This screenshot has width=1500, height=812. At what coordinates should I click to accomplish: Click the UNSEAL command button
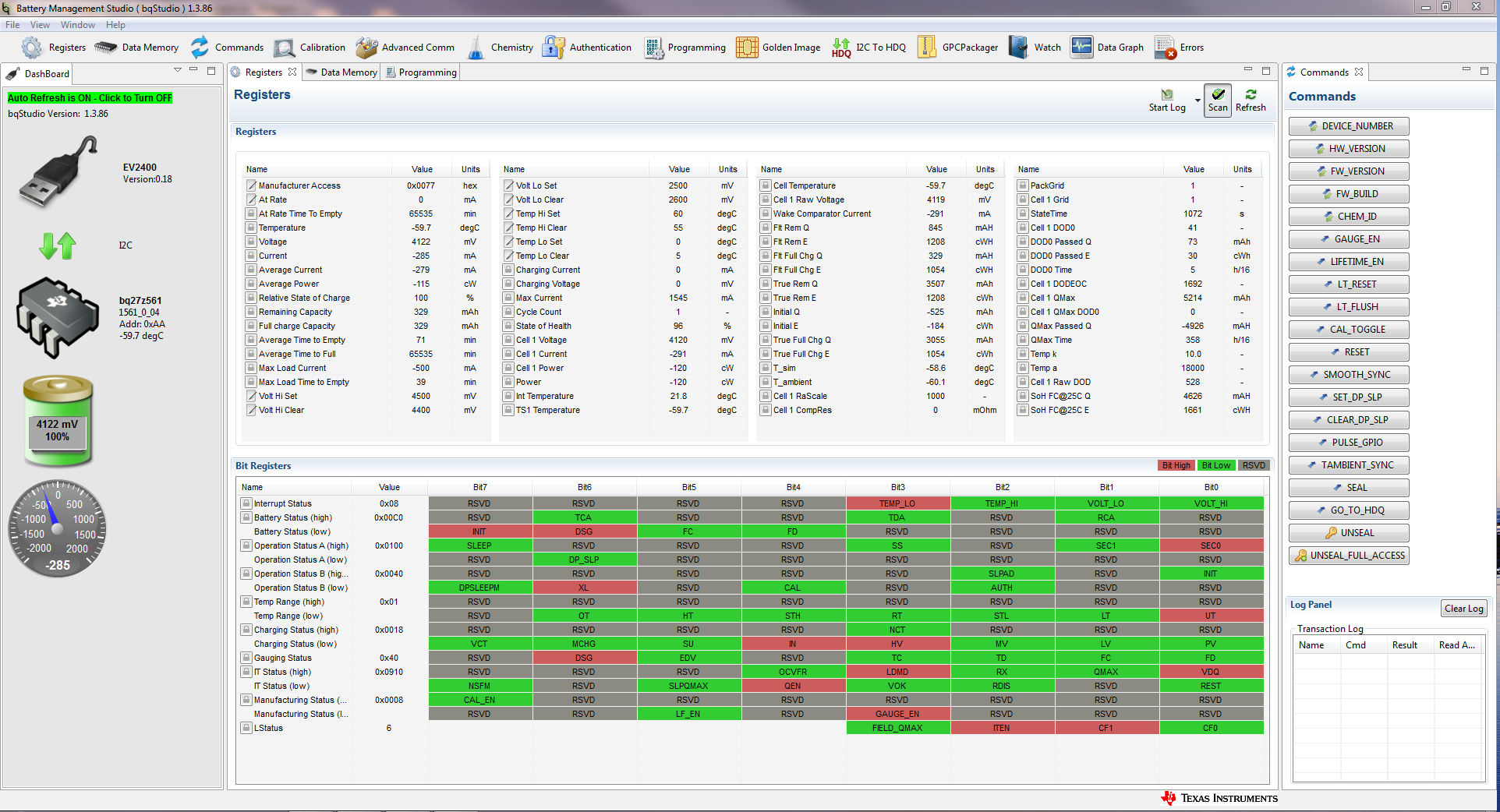coord(1349,533)
